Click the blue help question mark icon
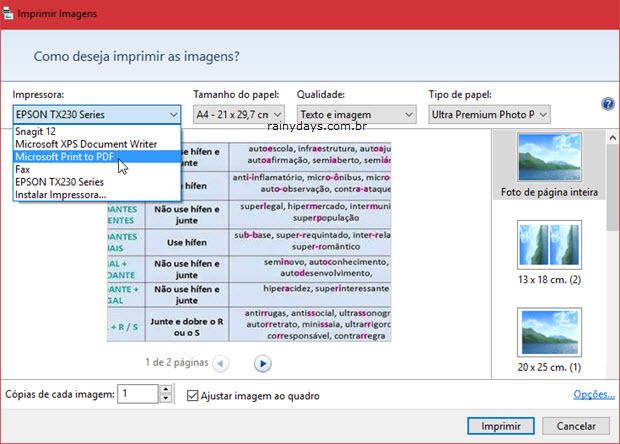 [x=607, y=104]
